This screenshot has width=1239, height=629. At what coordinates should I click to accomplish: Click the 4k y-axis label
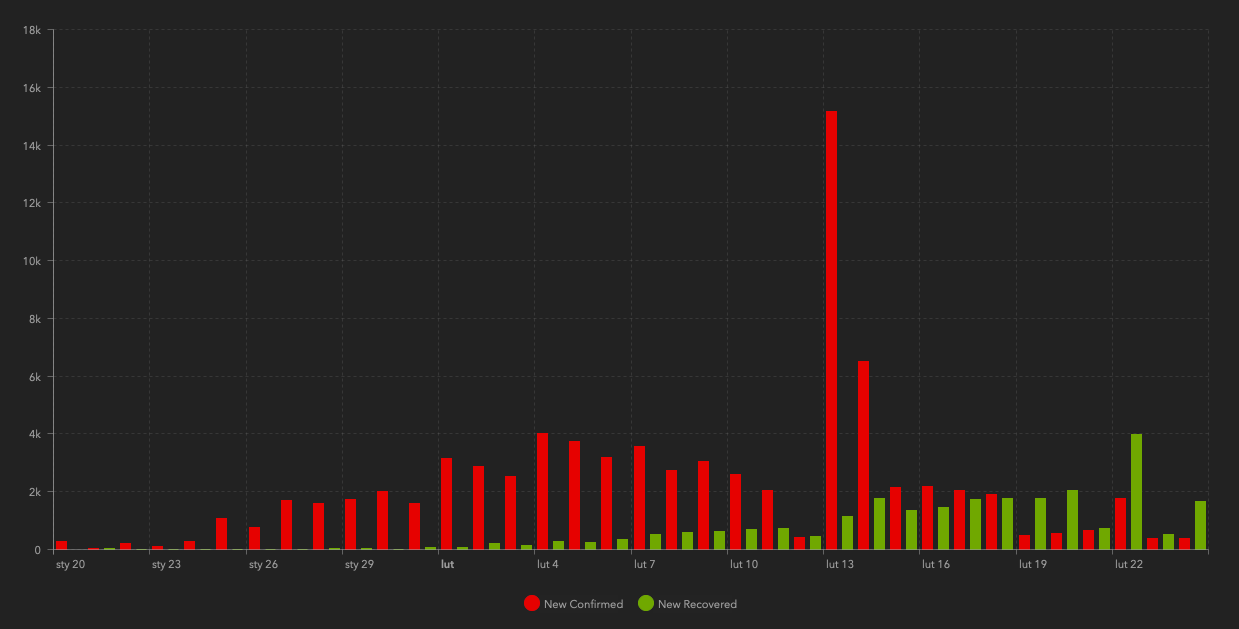click(x=33, y=434)
